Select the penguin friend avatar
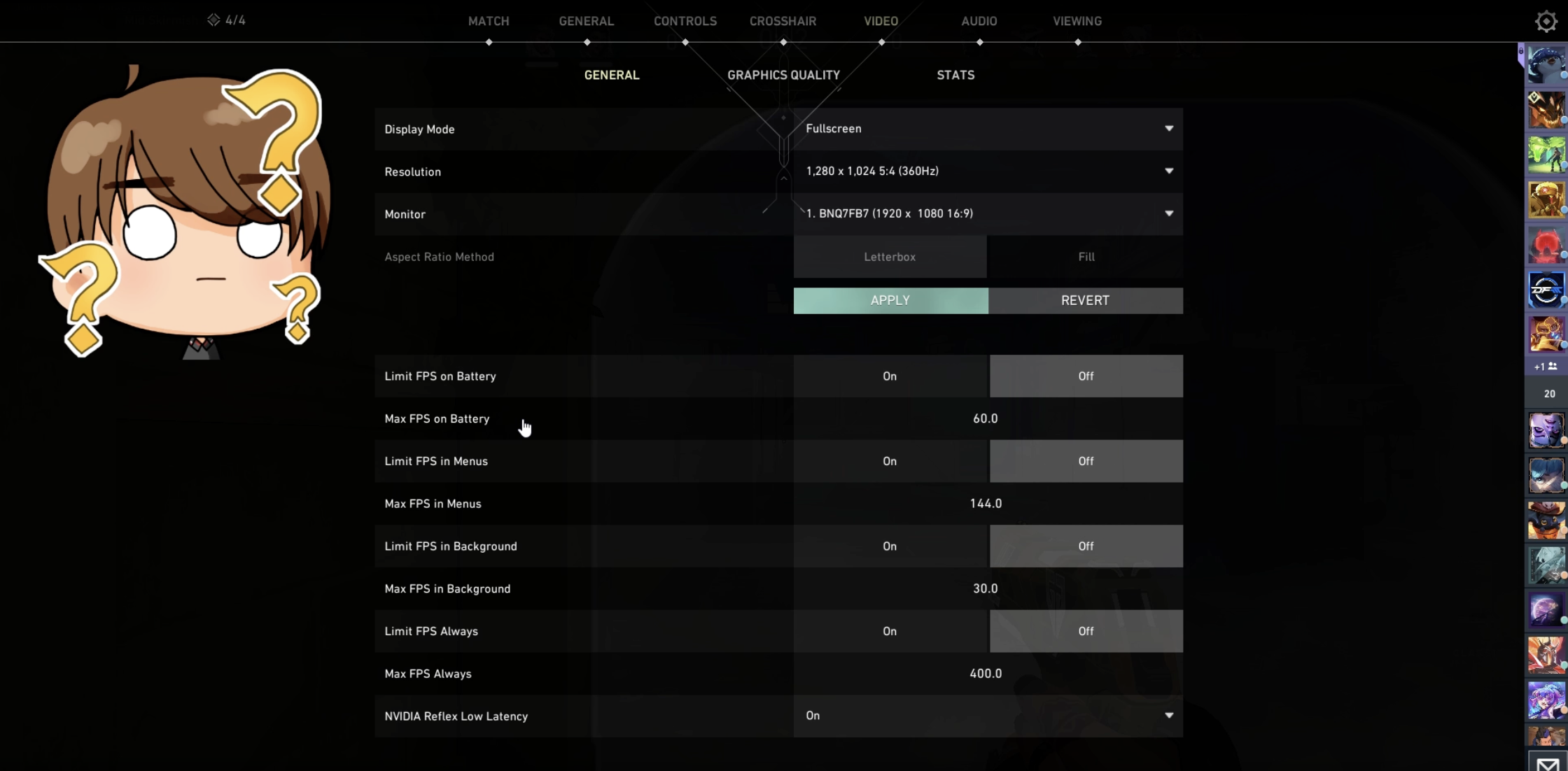 click(1546, 66)
